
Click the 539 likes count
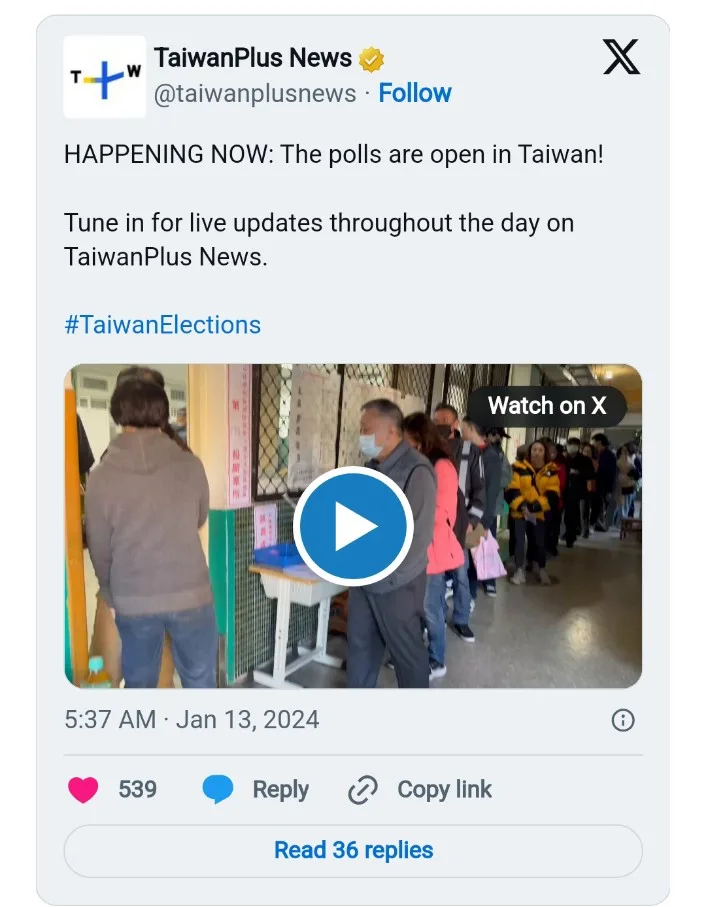click(x=138, y=790)
